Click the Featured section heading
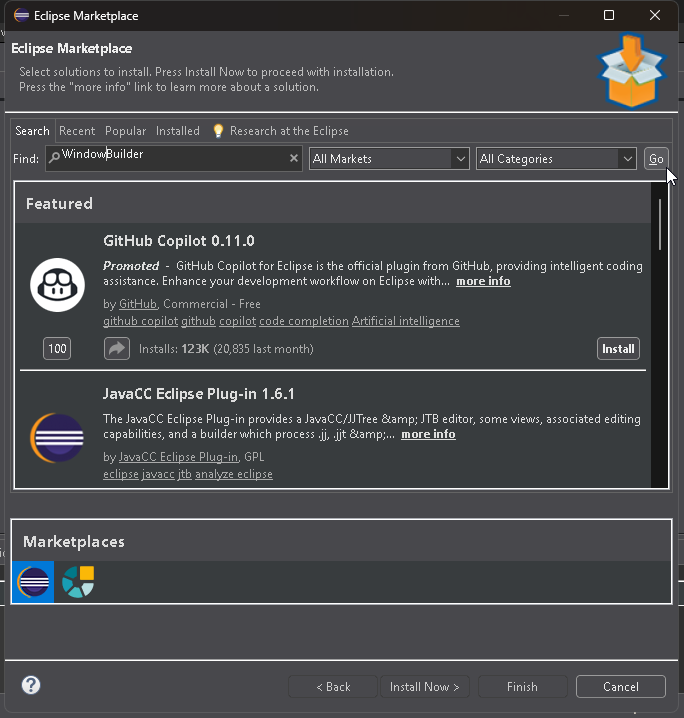Screen dimensions: 684x718 [x=60, y=204]
